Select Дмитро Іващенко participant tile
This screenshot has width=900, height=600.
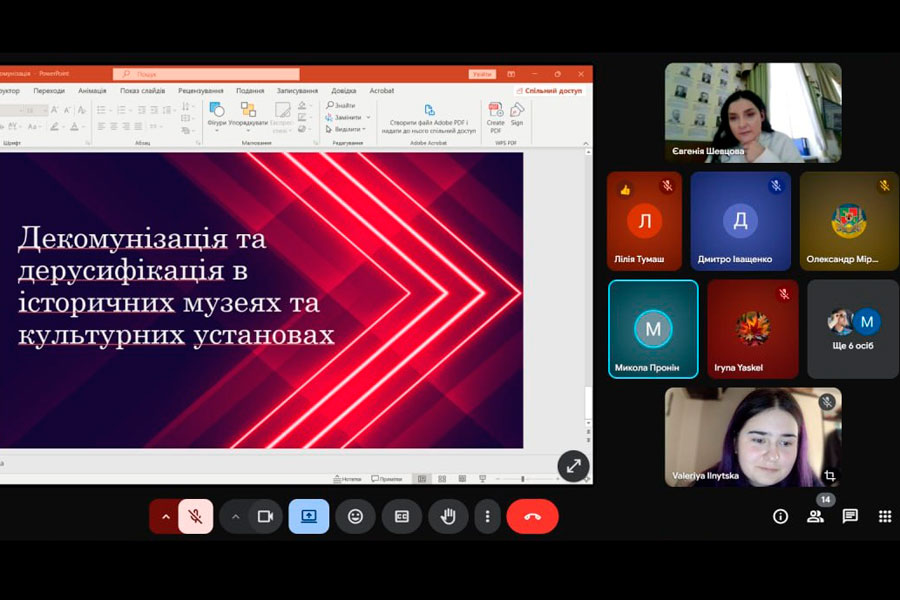[x=740, y=221]
